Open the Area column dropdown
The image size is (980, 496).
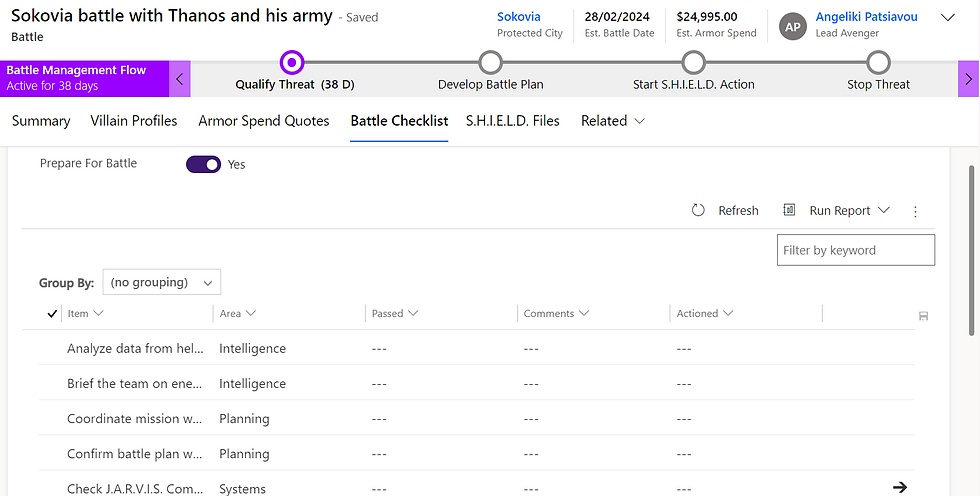(251, 313)
